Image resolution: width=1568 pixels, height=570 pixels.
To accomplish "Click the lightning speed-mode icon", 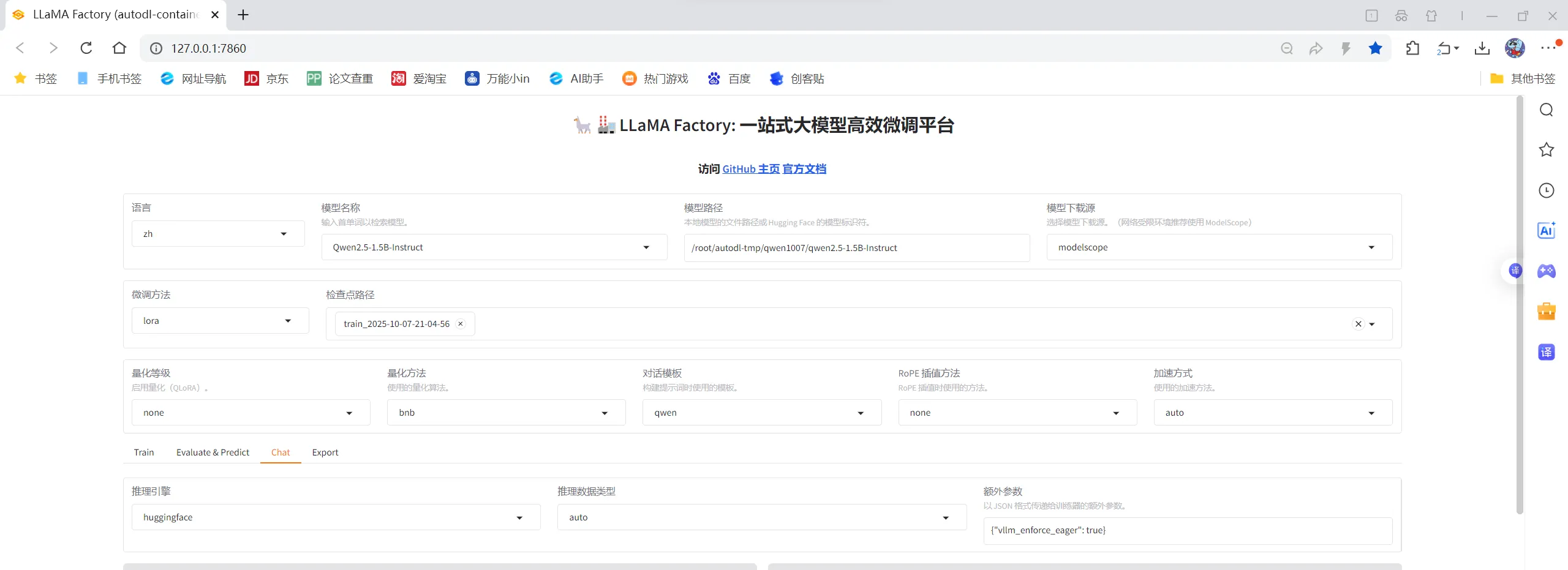I will coord(1346,48).
